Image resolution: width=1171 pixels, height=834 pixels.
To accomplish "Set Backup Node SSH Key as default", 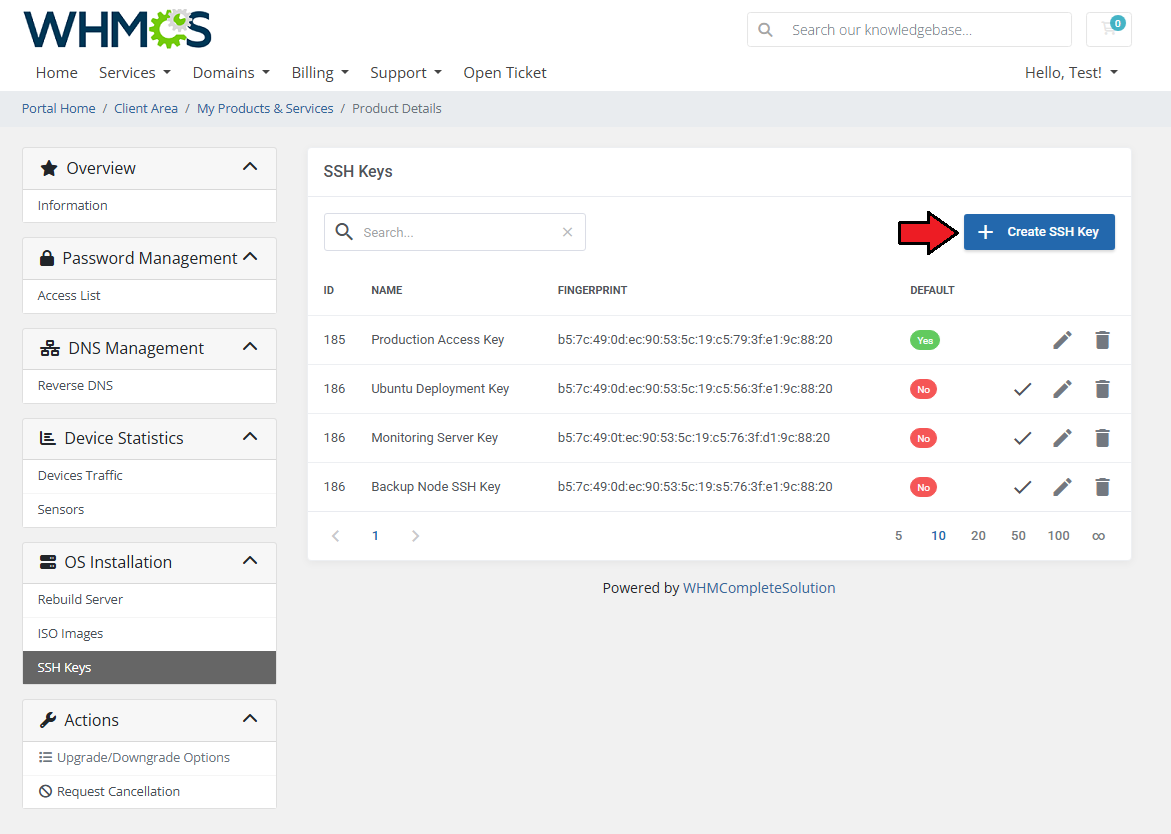I will point(1022,488).
